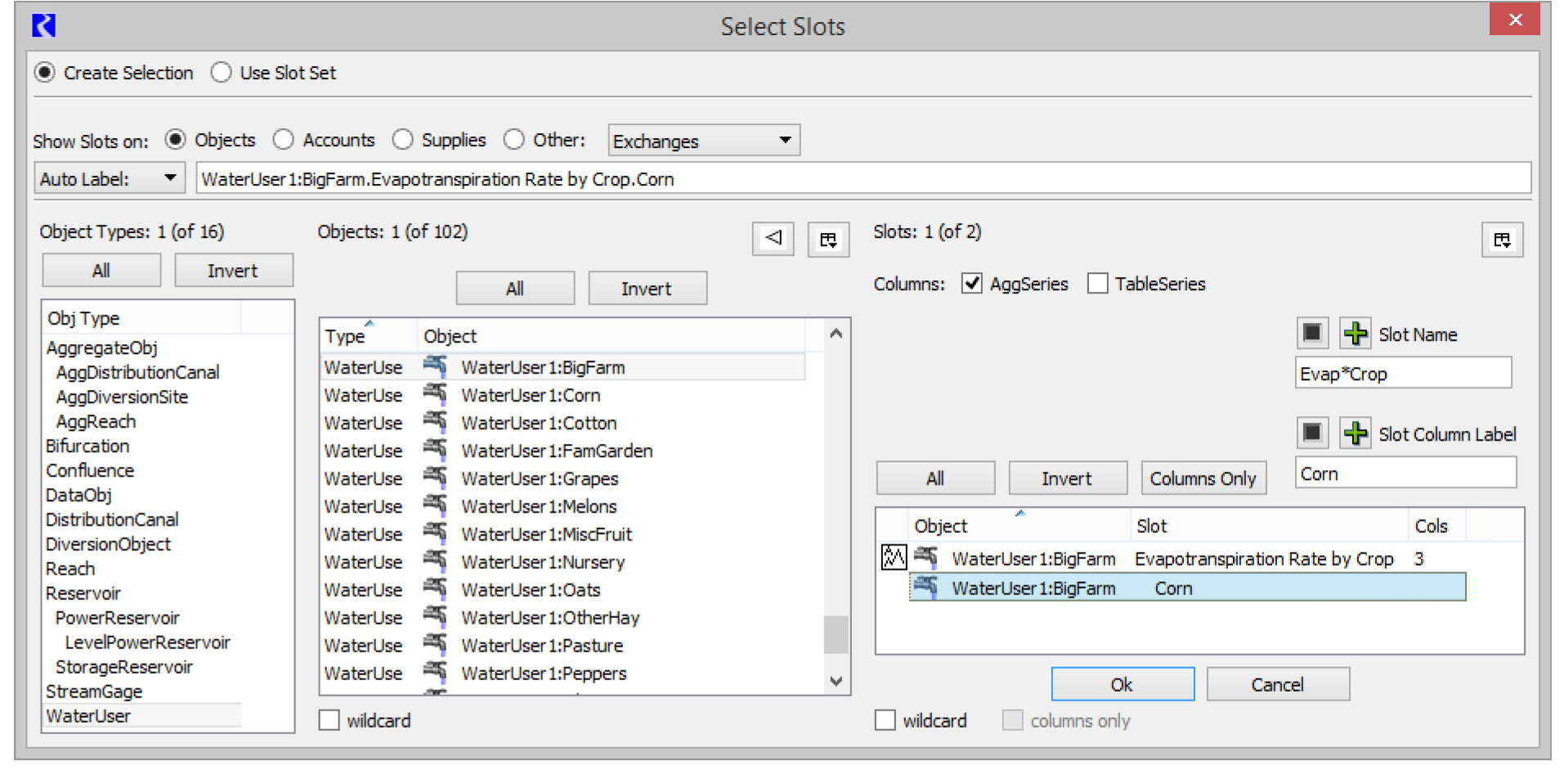
Task: Click the dark square button beside Slot Column Label
Action: tap(1312, 432)
